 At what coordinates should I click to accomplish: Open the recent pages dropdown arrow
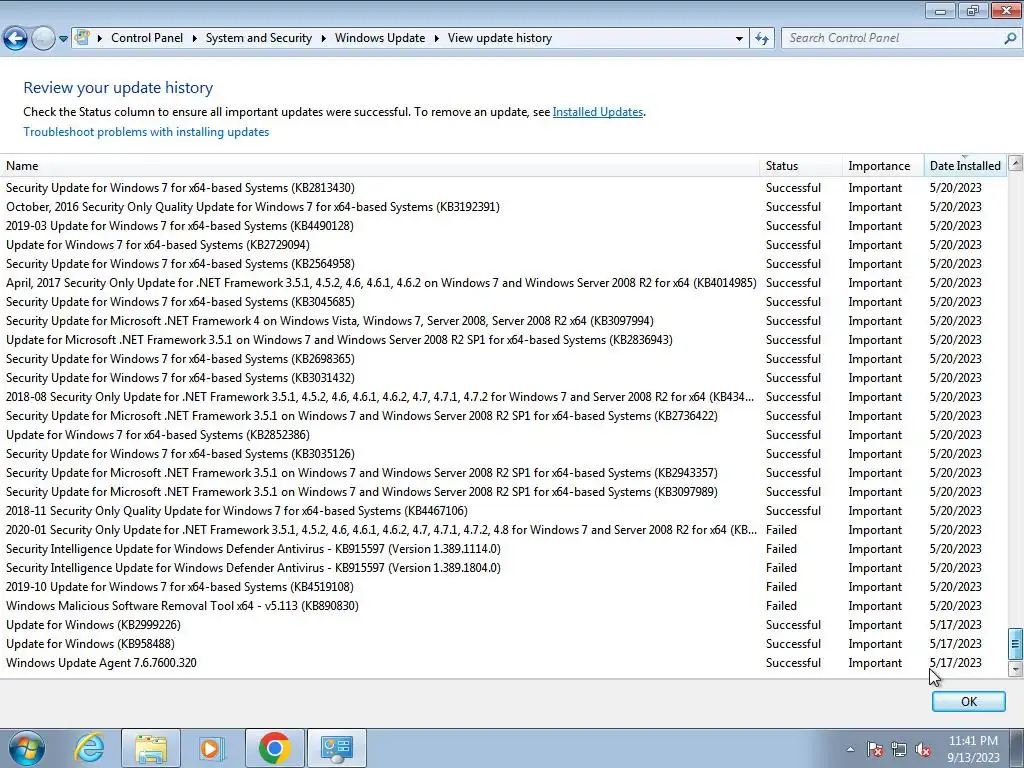63,39
